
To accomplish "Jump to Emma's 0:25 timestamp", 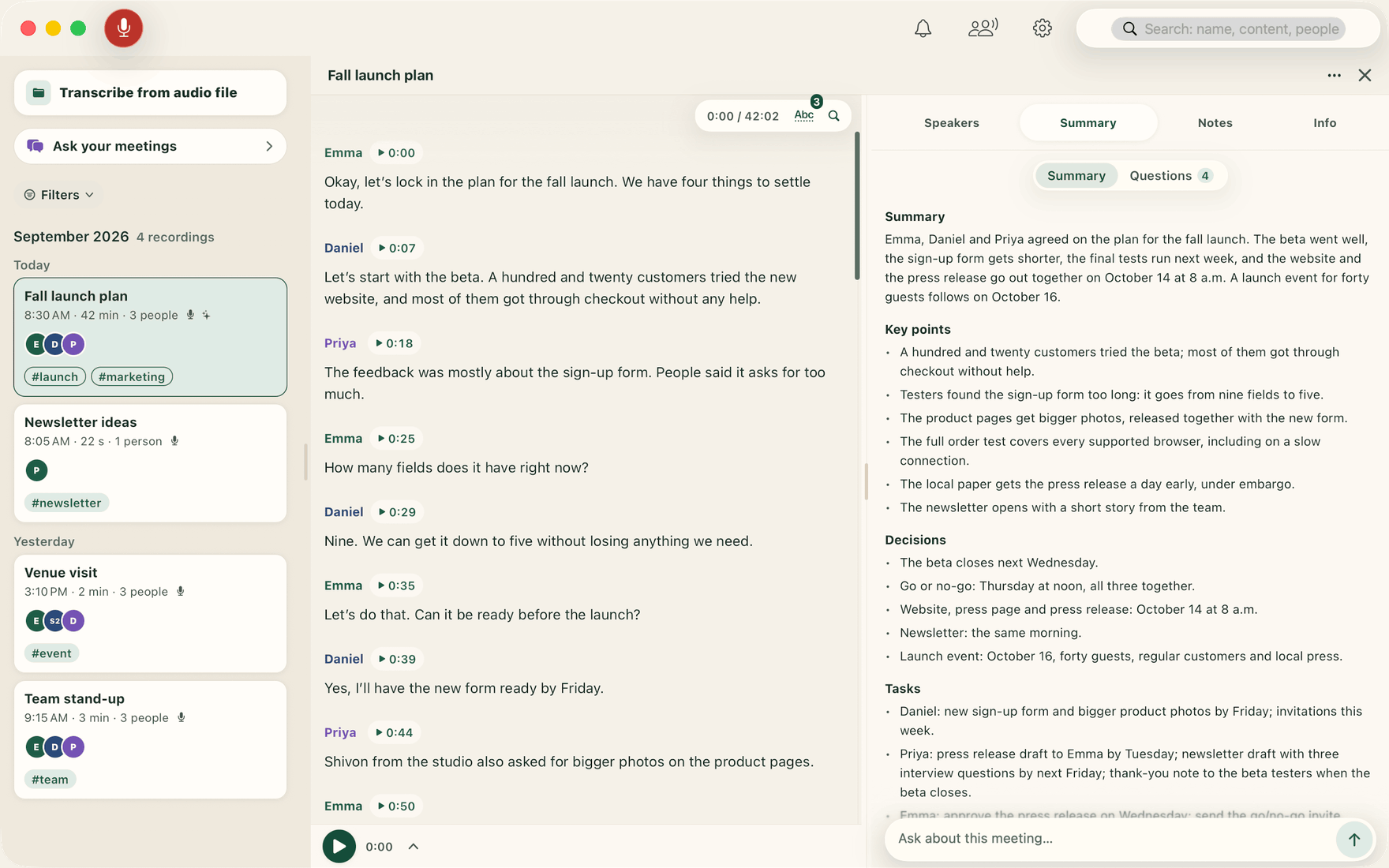I will 395,439.
